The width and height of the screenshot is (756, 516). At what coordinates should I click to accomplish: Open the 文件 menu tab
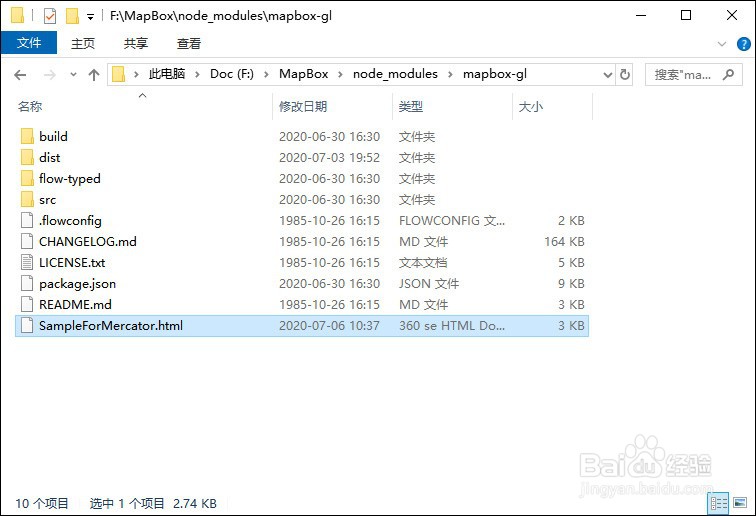point(29,43)
